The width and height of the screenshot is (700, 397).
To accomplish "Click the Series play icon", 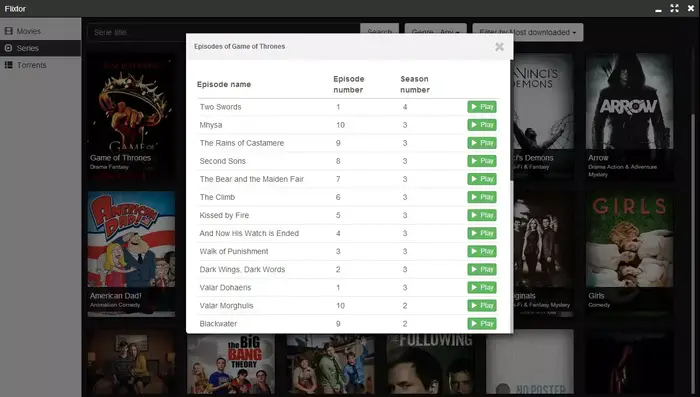I will pos(8,48).
